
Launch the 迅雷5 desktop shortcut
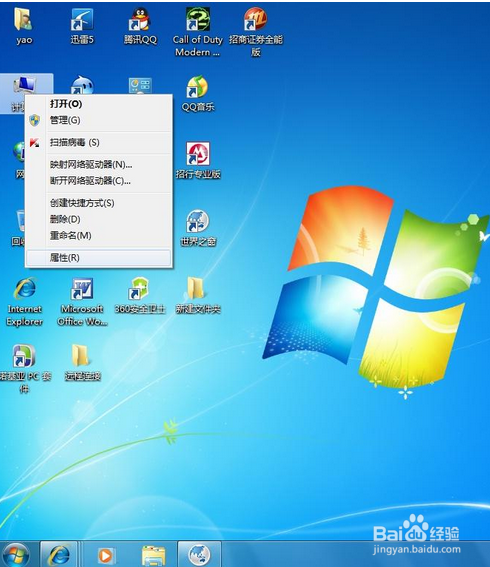coord(82,20)
